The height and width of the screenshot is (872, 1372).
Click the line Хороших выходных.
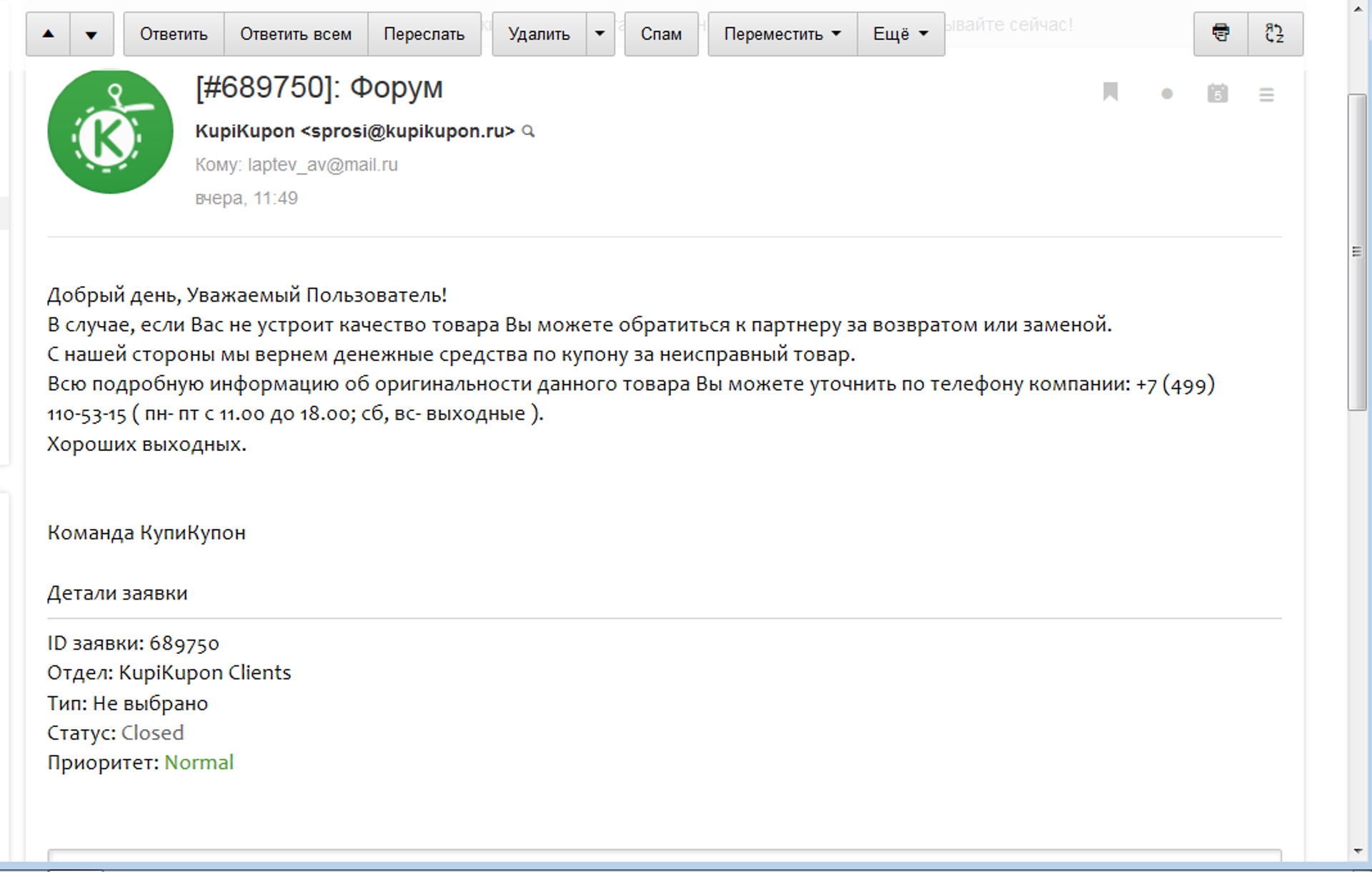click(146, 445)
